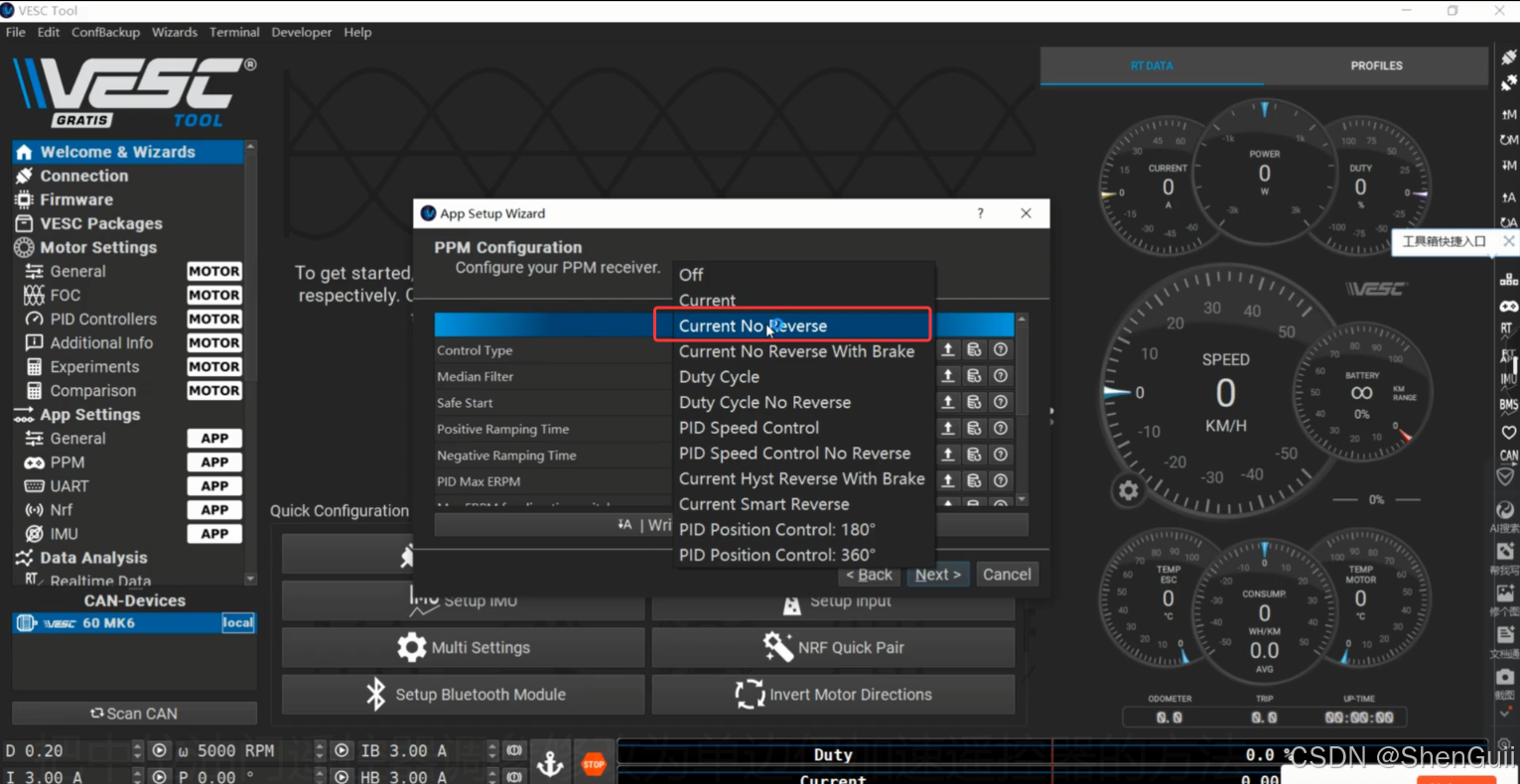Click read-default icon in Safe Start row
1520x784 pixels.
pyautogui.click(x=974, y=402)
